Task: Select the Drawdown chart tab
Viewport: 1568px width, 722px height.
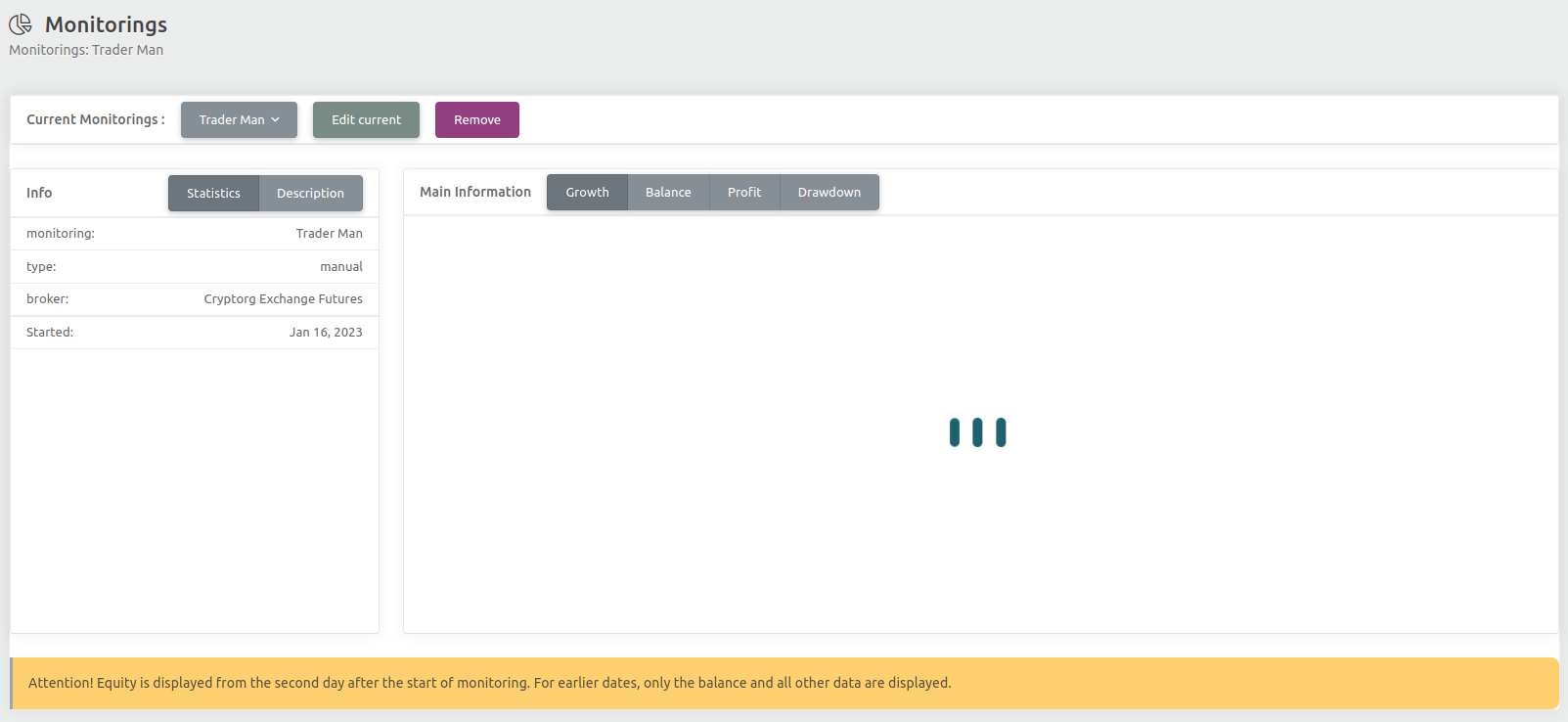Action: point(829,192)
